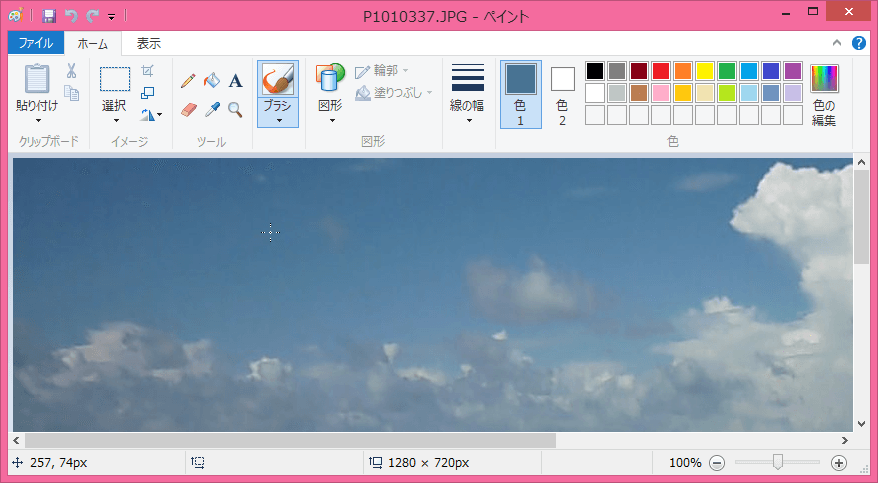Screen dimensions: 878x483
Task: Select the Eraser tool
Action: (189, 110)
